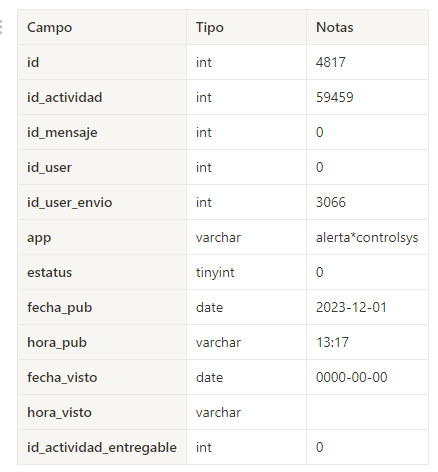Click the id_mensaje field cell
The width and height of the screenshot is (438, 472).
[102, 132]
